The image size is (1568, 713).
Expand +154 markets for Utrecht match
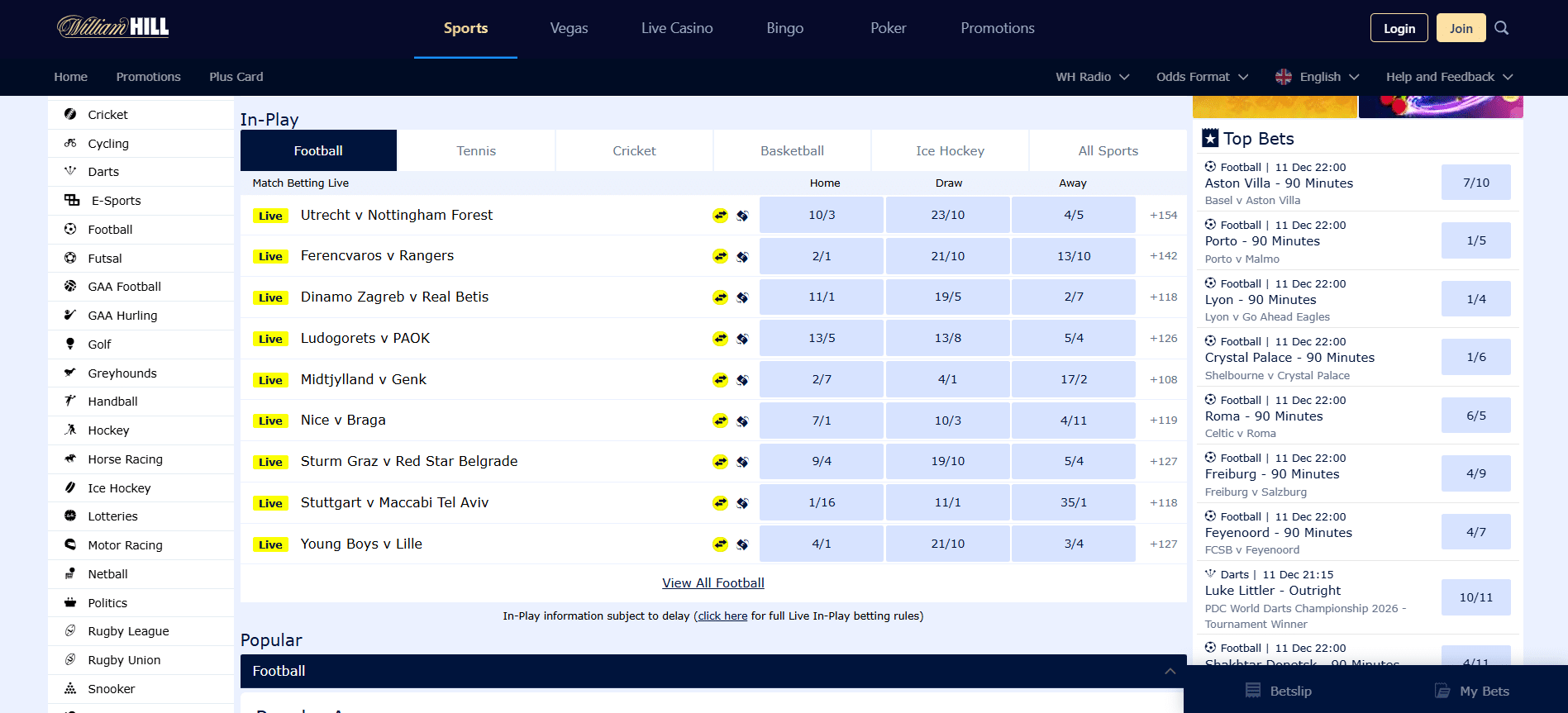tap(1163, 215)
